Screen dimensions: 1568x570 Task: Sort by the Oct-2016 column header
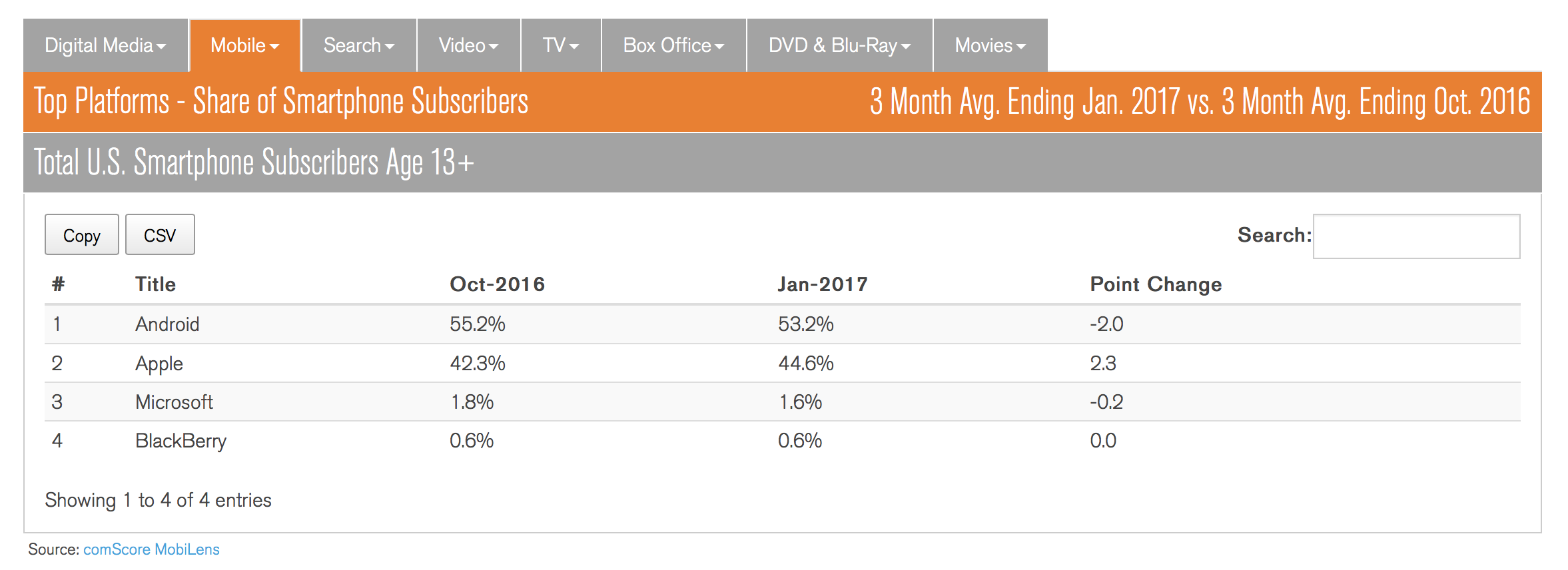coord(497,284)
